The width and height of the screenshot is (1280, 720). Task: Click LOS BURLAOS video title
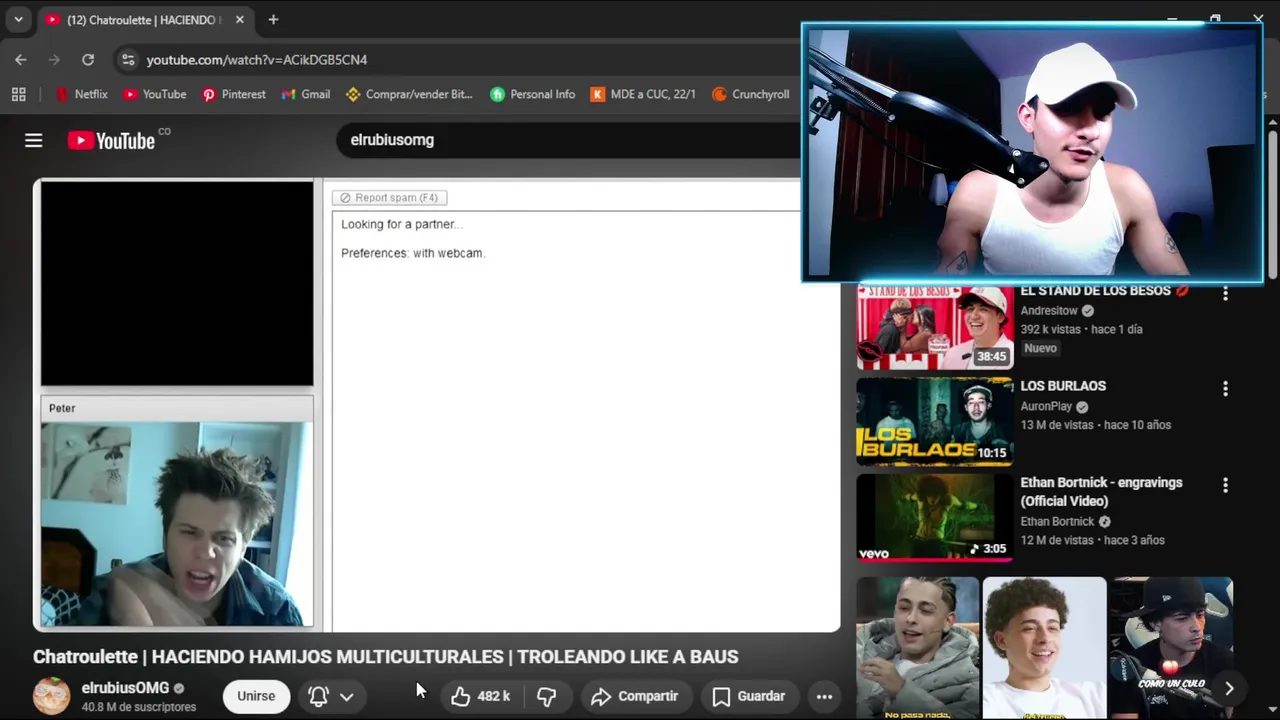(x=1063, y=386)
